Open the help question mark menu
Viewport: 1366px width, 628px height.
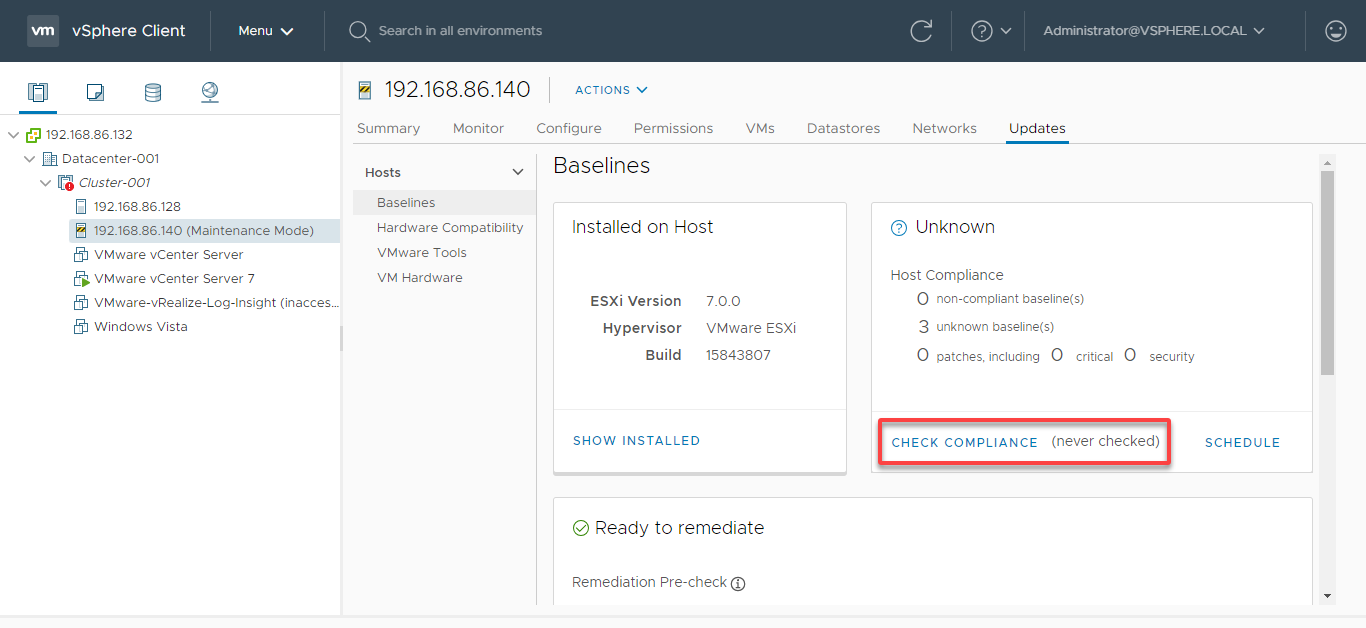[x=982, y=31]
